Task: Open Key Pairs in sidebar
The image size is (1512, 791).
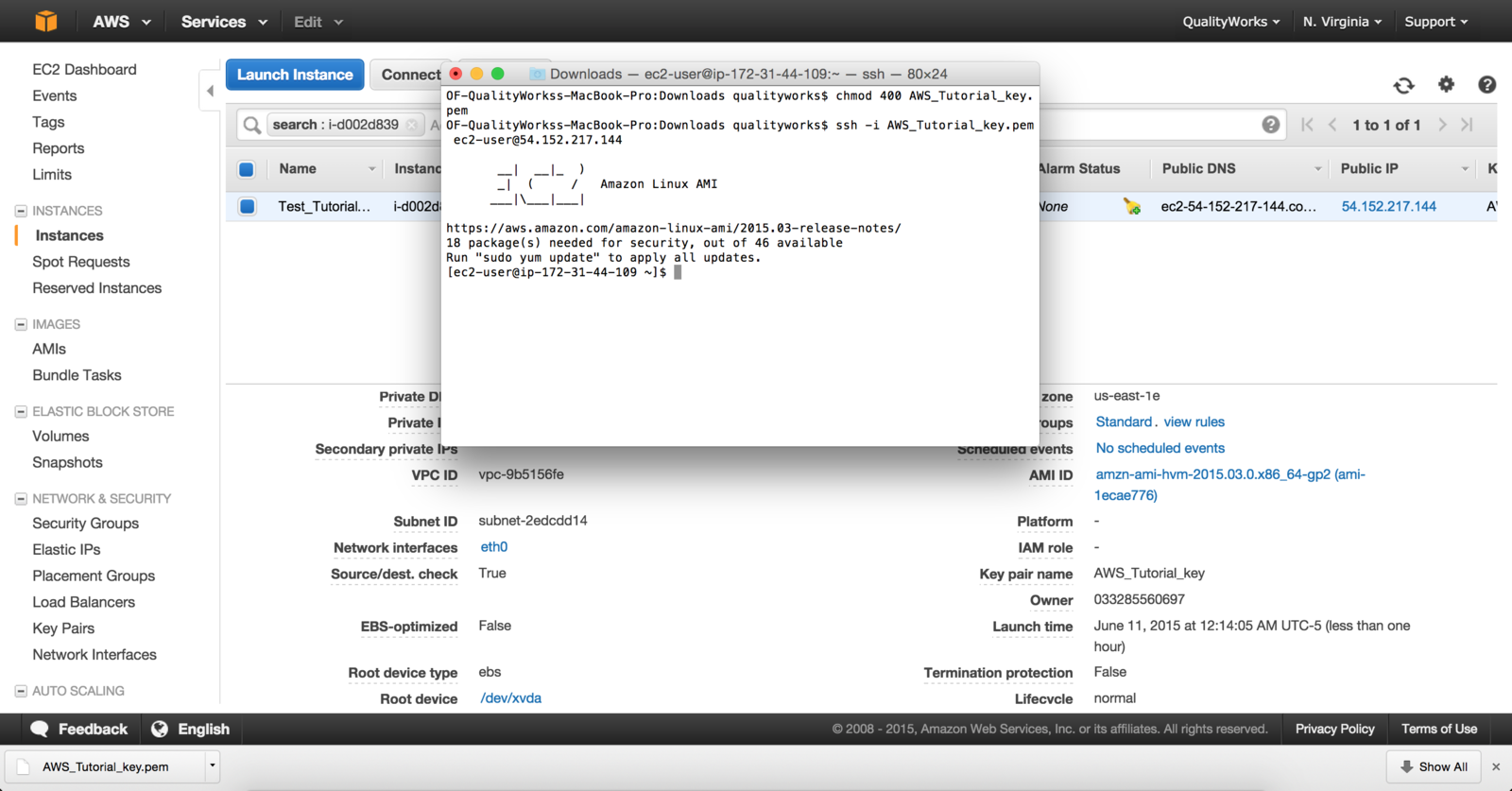Action: (x=63, y=628)
